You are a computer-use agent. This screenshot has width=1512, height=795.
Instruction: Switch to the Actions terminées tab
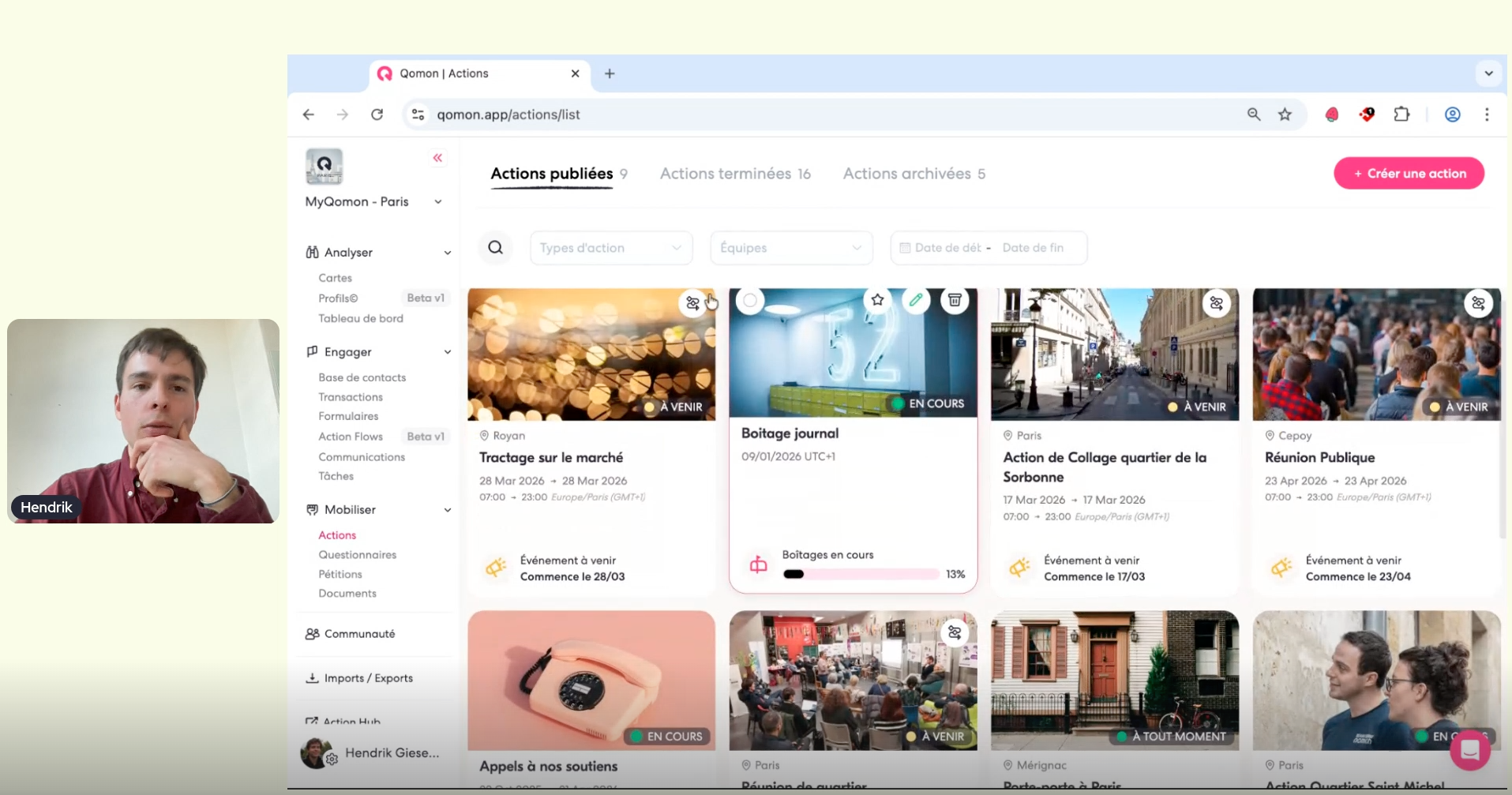(734, 174)
